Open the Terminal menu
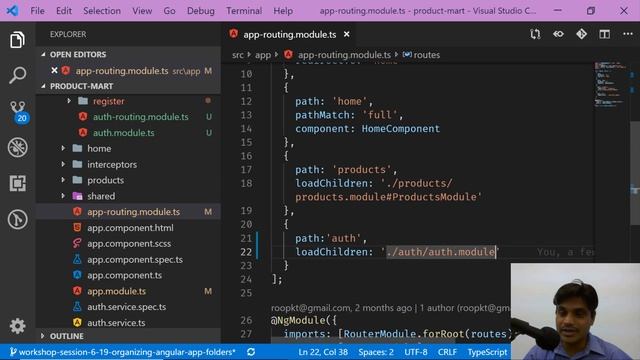 pyautogui.click(x=244, y=11)
